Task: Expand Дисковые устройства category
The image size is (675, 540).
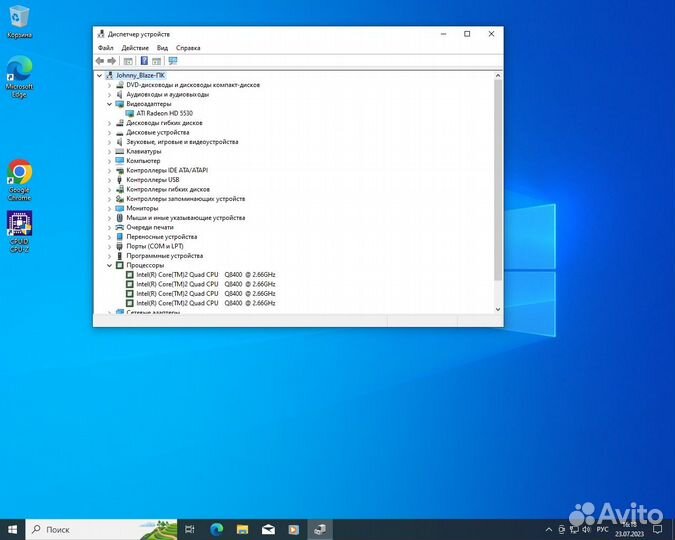Action: (109, 133)
